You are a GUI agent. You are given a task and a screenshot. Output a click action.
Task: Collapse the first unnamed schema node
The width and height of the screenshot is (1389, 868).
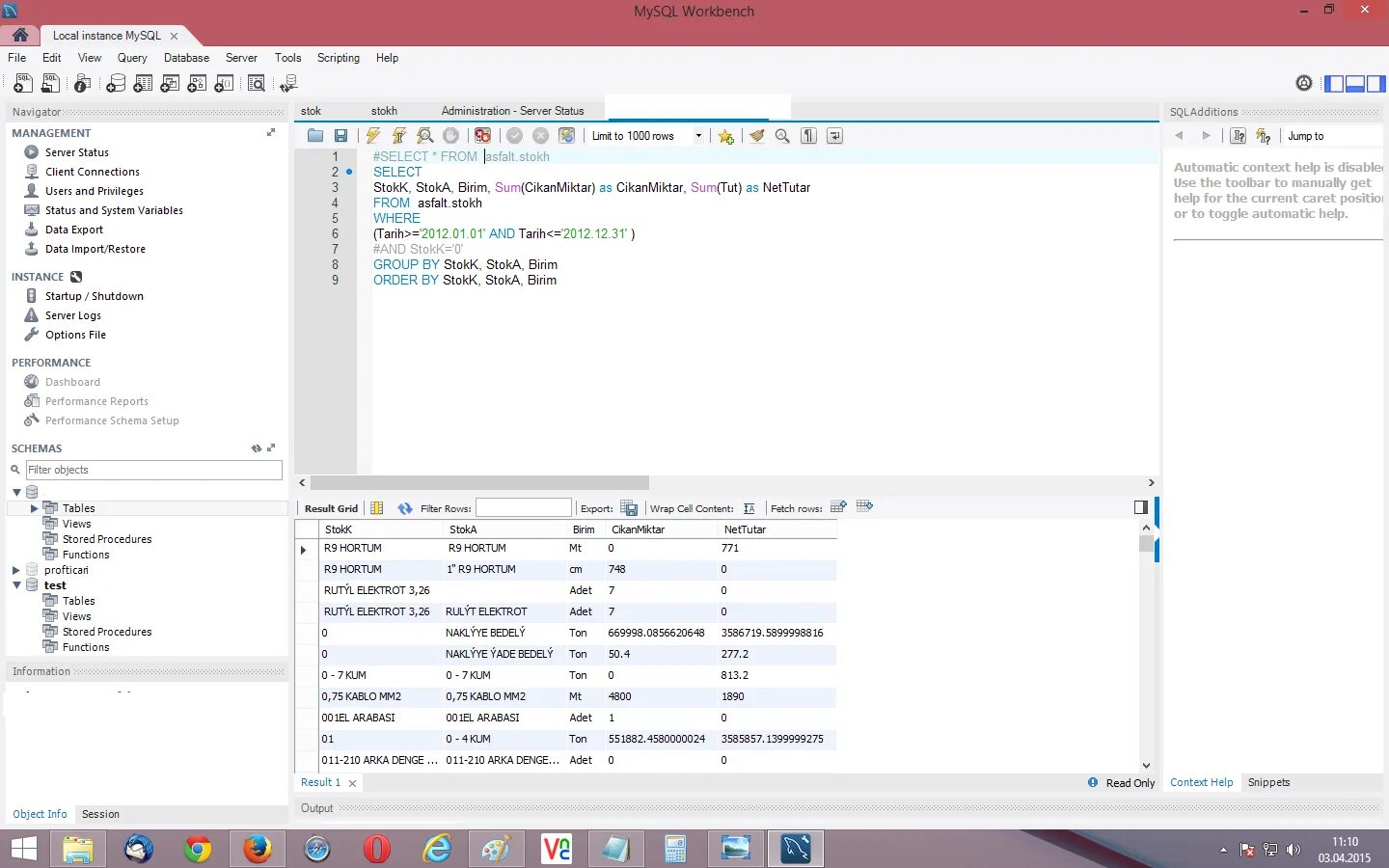point(16,493)
